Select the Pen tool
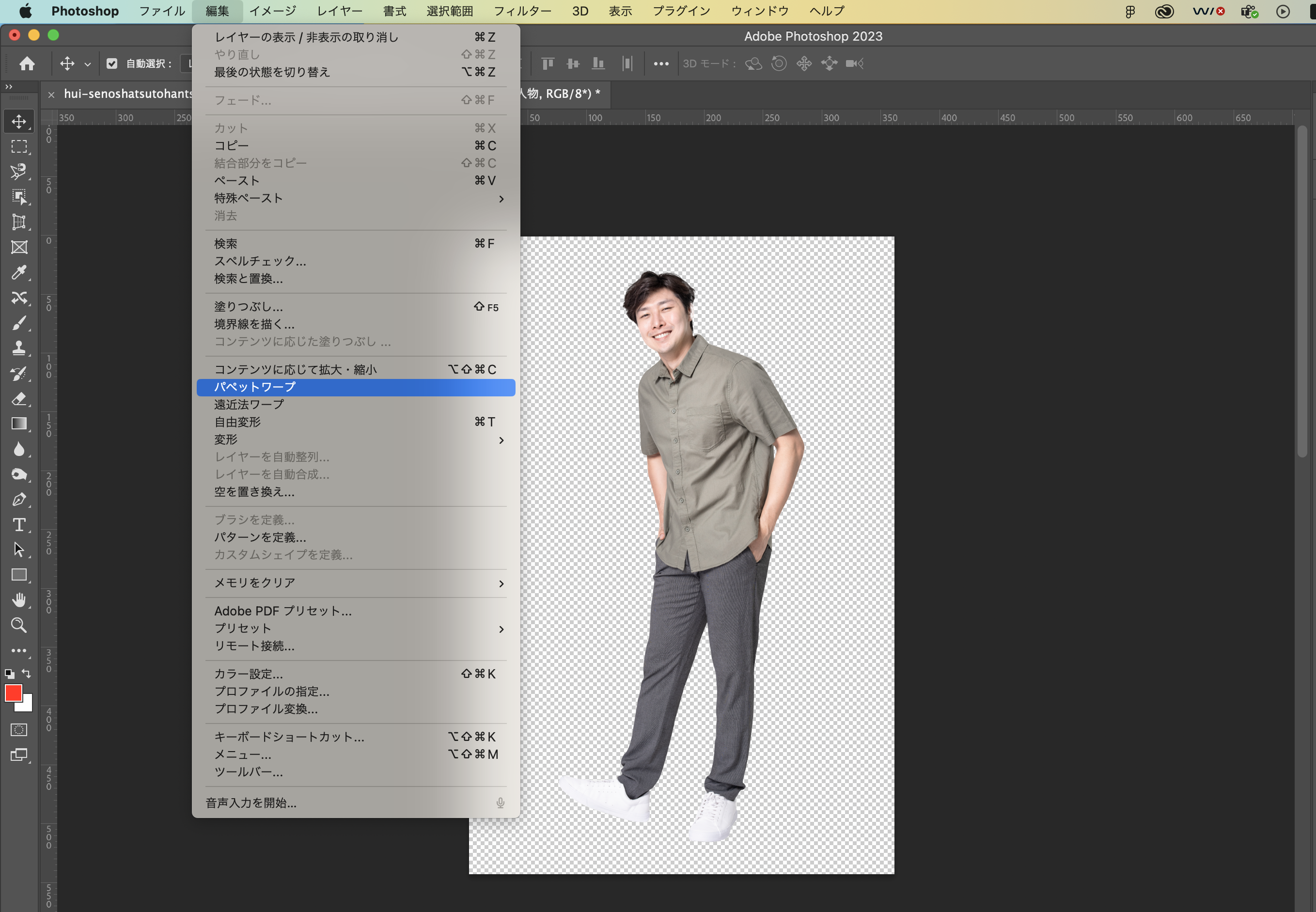 (x=19, y=500)
